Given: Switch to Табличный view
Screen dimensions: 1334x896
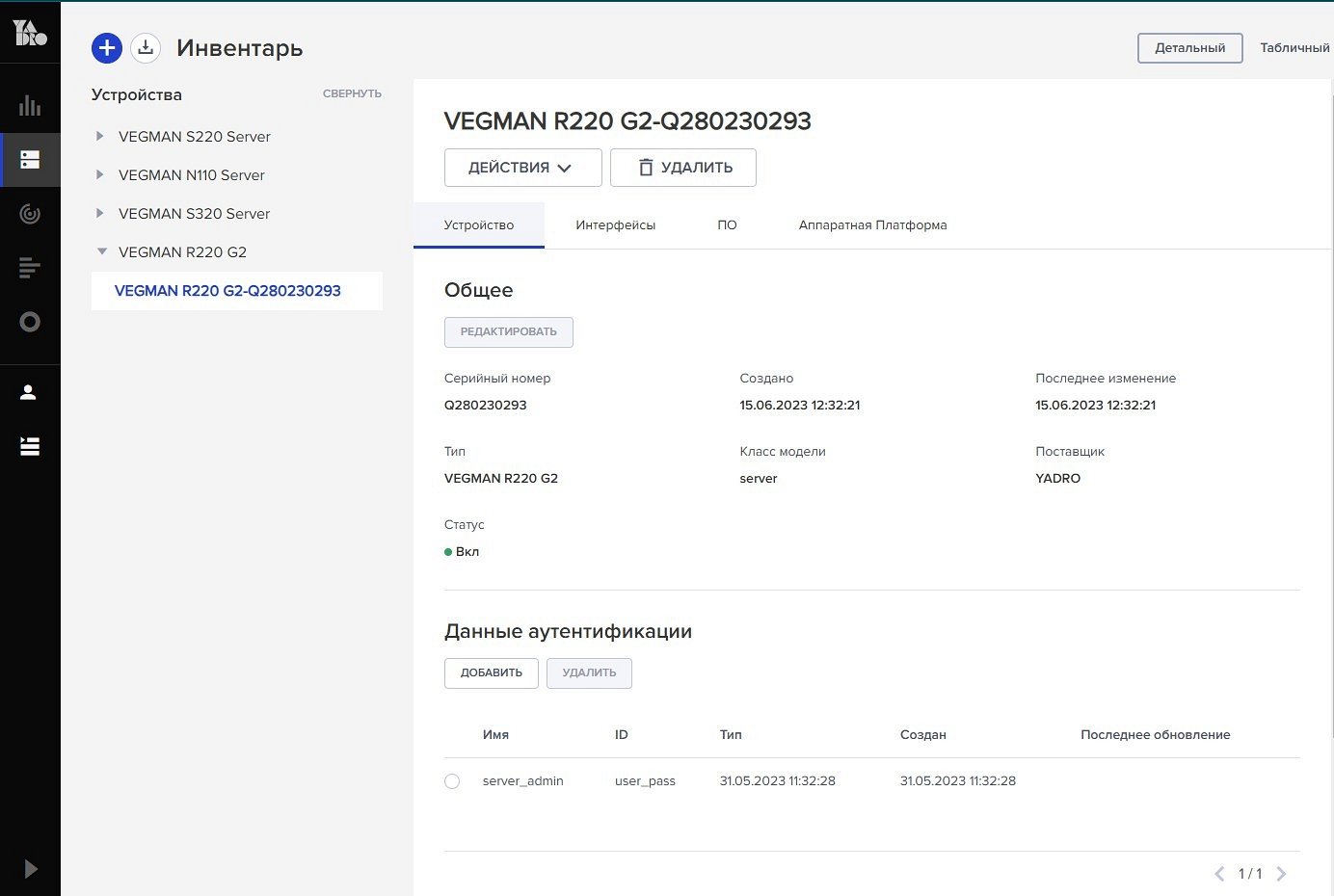Looking at the screenshot, I should click(1294, 48).
